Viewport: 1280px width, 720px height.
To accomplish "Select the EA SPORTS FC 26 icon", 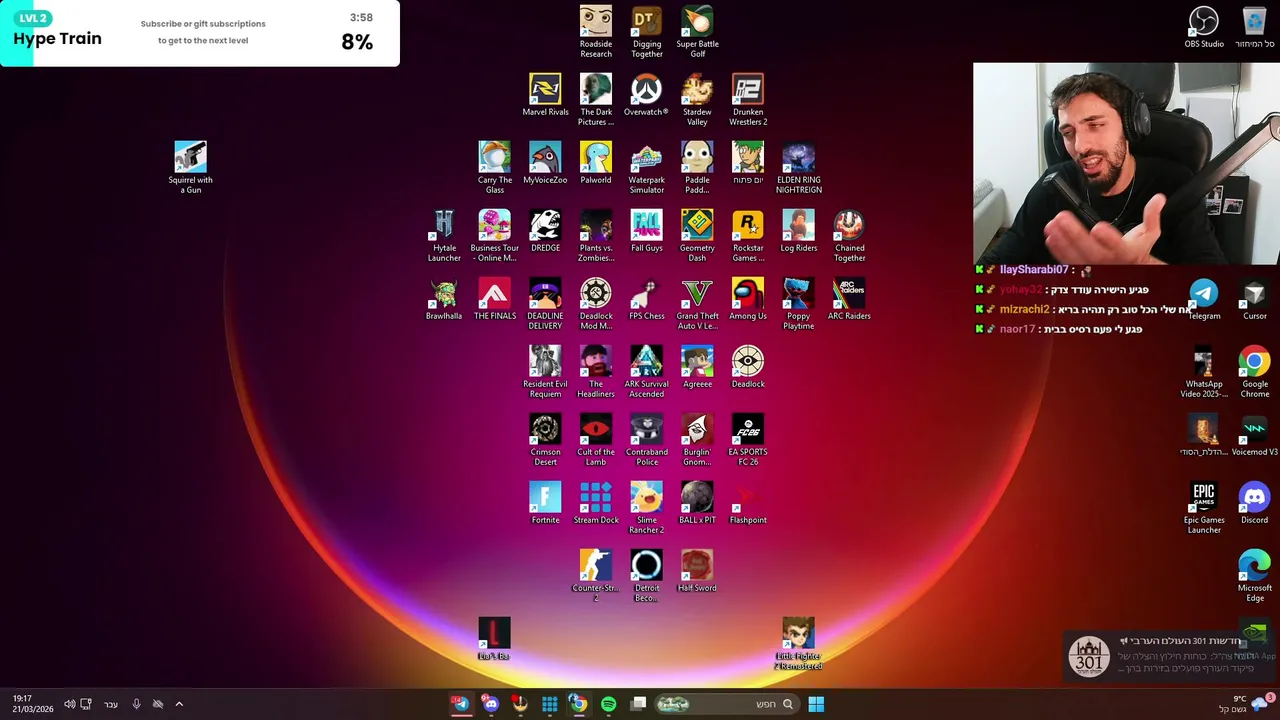I will (x=748, y=439).
